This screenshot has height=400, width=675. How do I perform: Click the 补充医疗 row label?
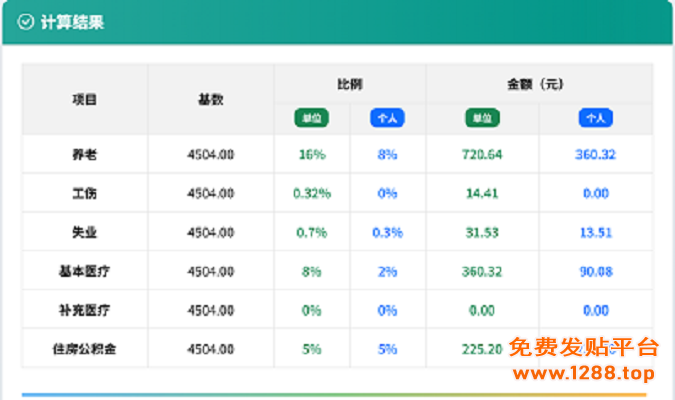coord(84,310)
